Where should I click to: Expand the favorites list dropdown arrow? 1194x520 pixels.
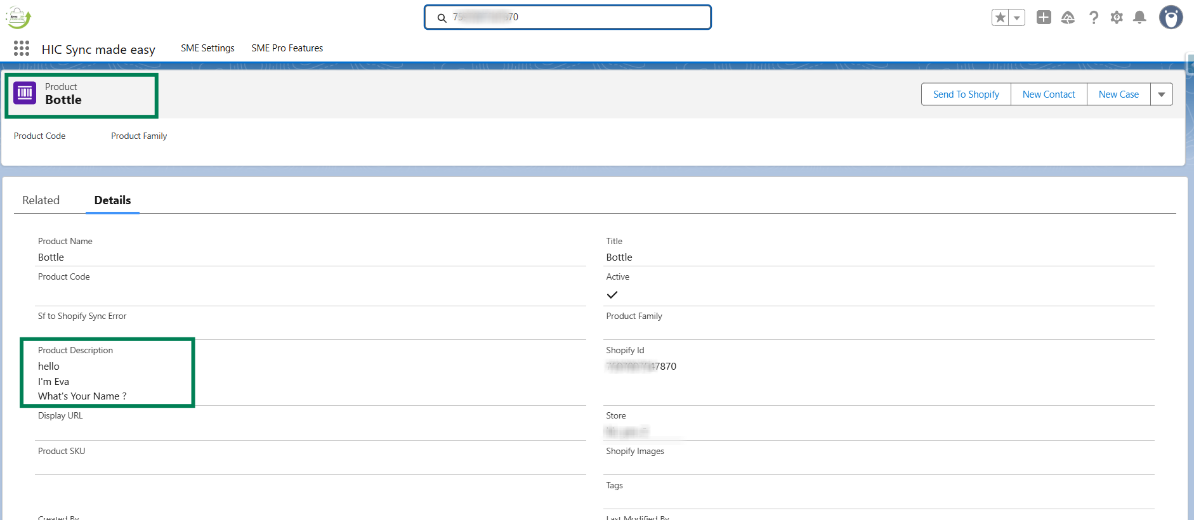1017,18
